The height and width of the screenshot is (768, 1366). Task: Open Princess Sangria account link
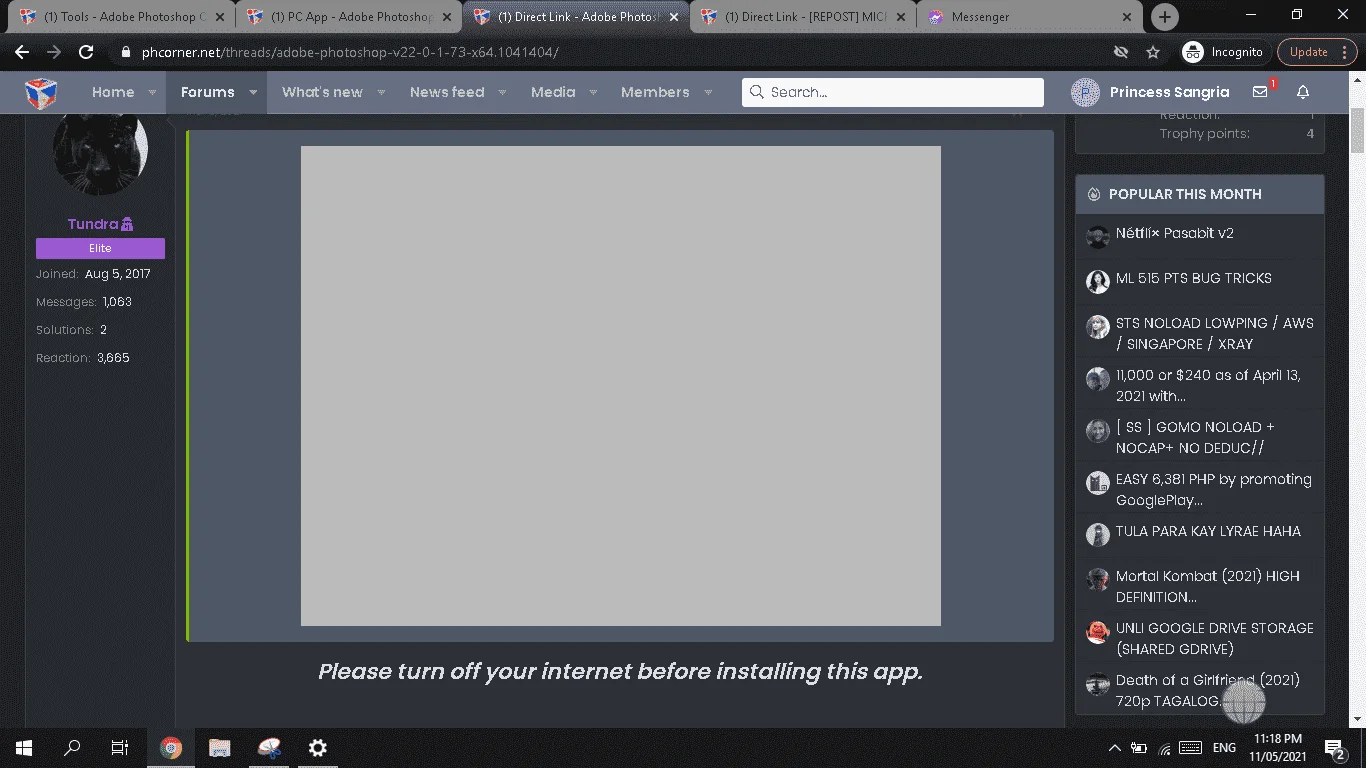1169,92
